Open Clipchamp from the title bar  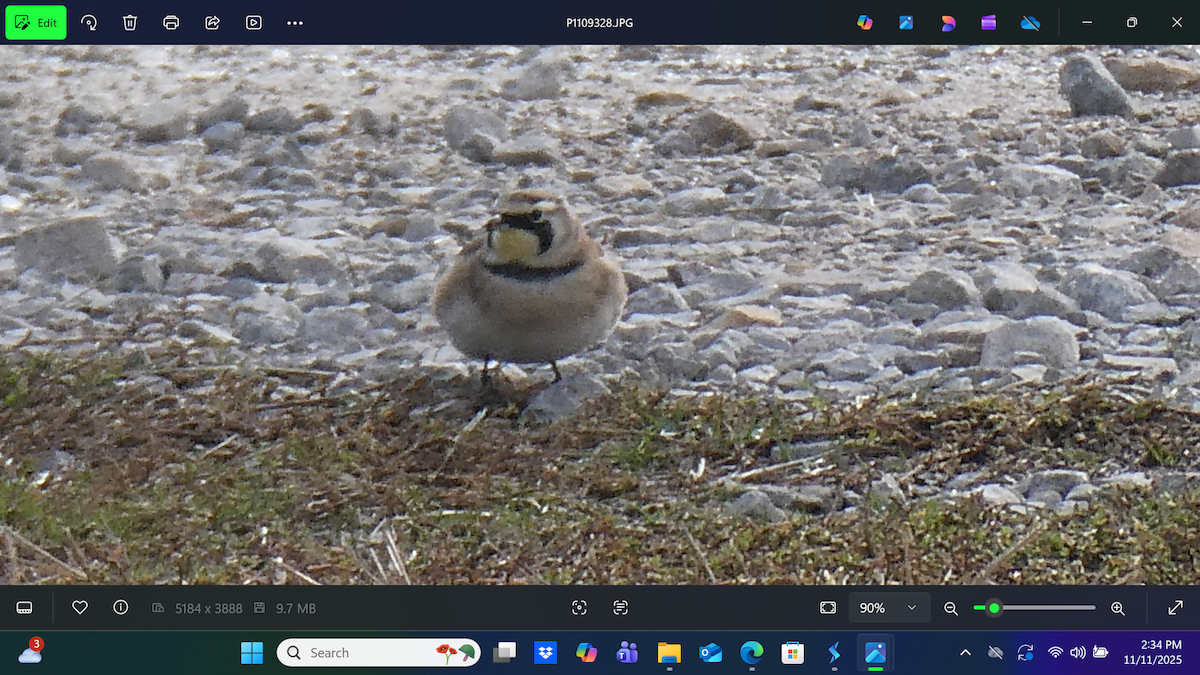[x=989, y=22]
